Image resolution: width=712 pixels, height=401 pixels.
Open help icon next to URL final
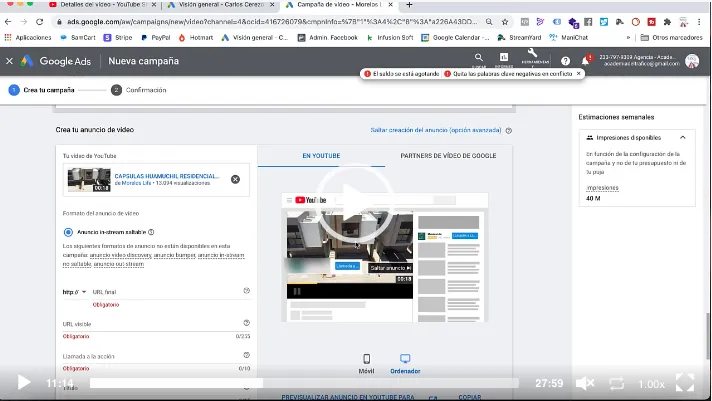[x=247, y=291]
